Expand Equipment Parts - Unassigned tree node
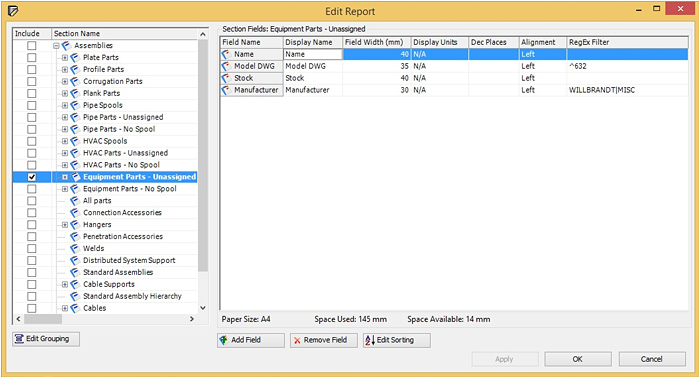The height and width of the screenshot is (377, 700). pos(65,177)
